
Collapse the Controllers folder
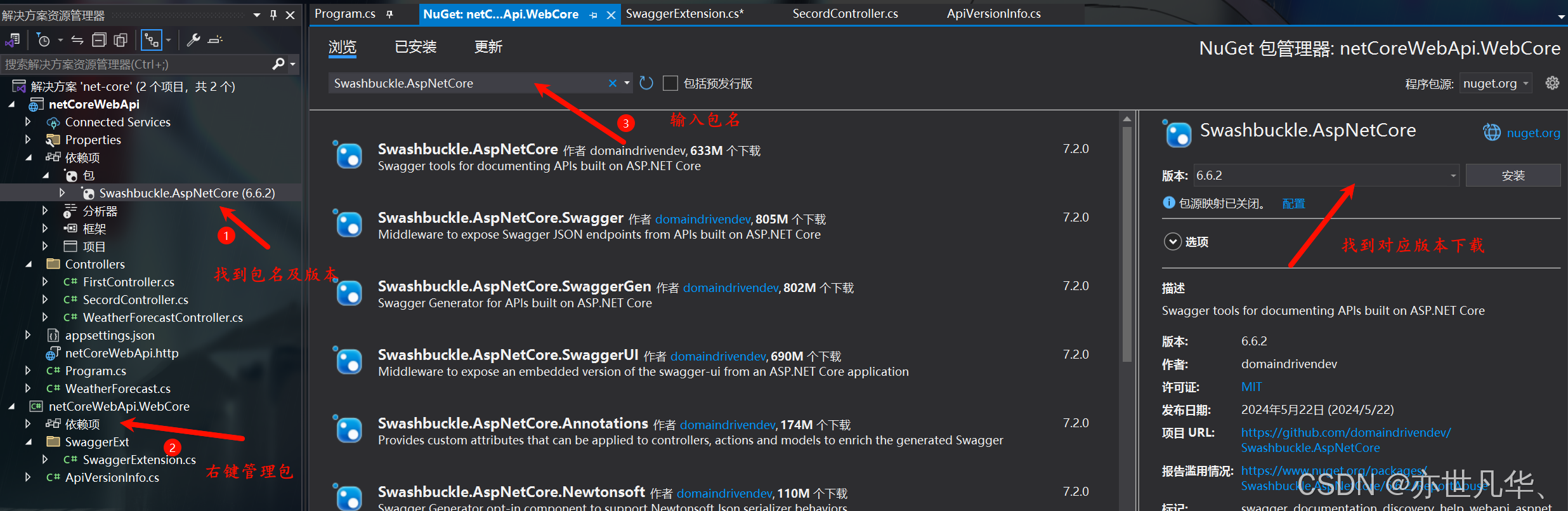(x=29, y=264)
